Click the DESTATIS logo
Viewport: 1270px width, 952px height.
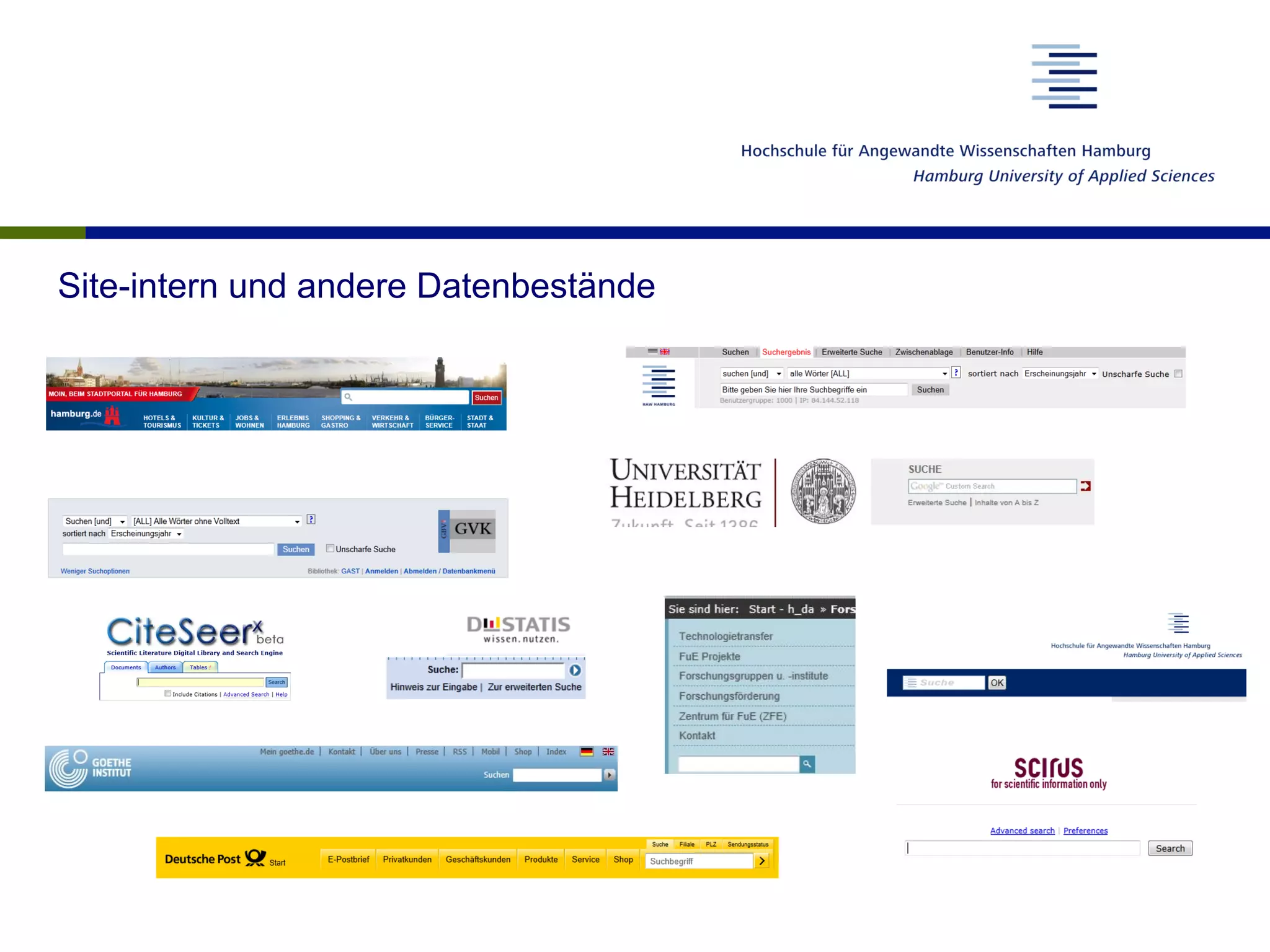click(x=518, y=629)
